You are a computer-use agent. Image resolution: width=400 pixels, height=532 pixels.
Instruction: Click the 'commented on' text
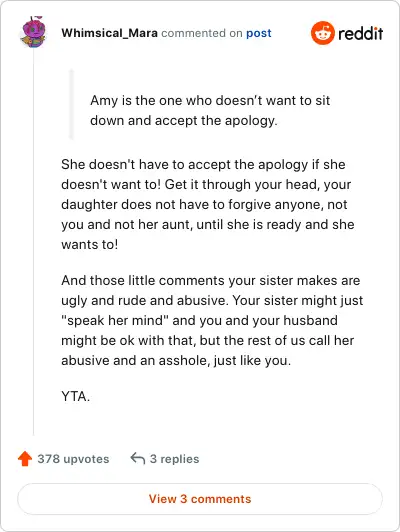[202, 33]
